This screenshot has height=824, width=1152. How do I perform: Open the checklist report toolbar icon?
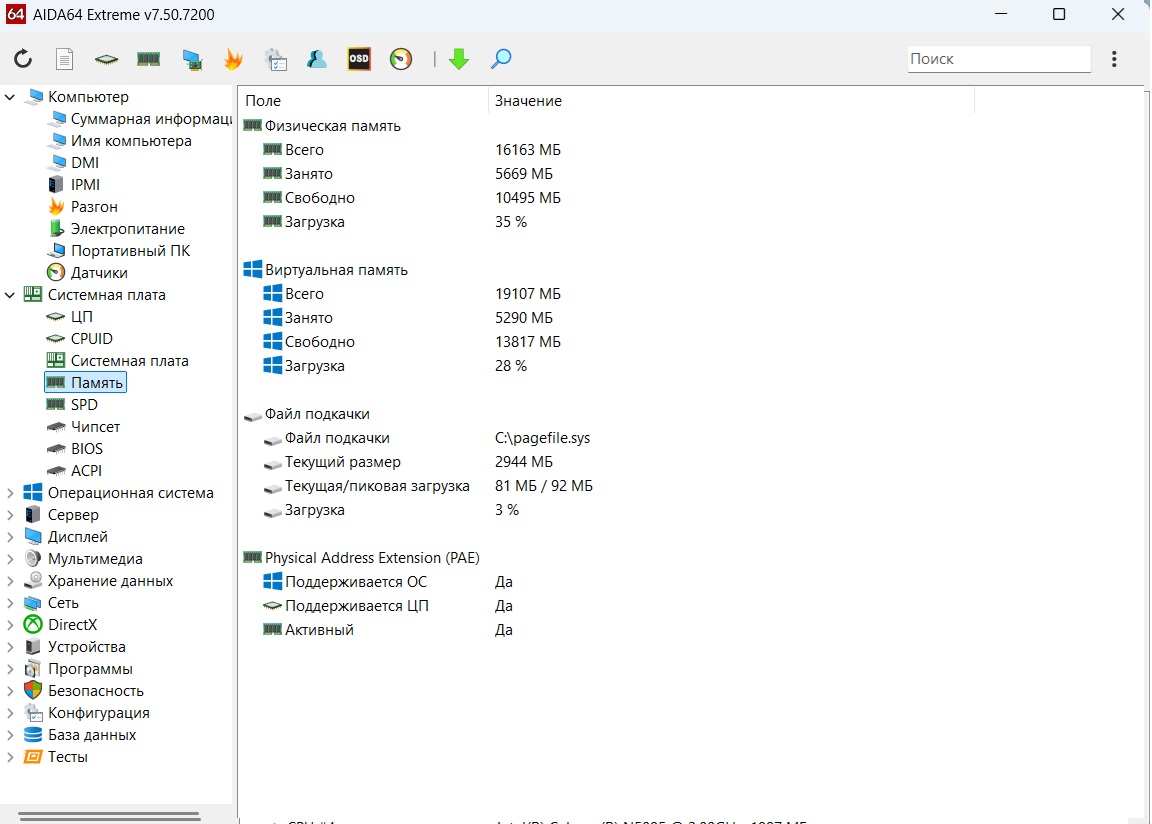tap(276, 59)
